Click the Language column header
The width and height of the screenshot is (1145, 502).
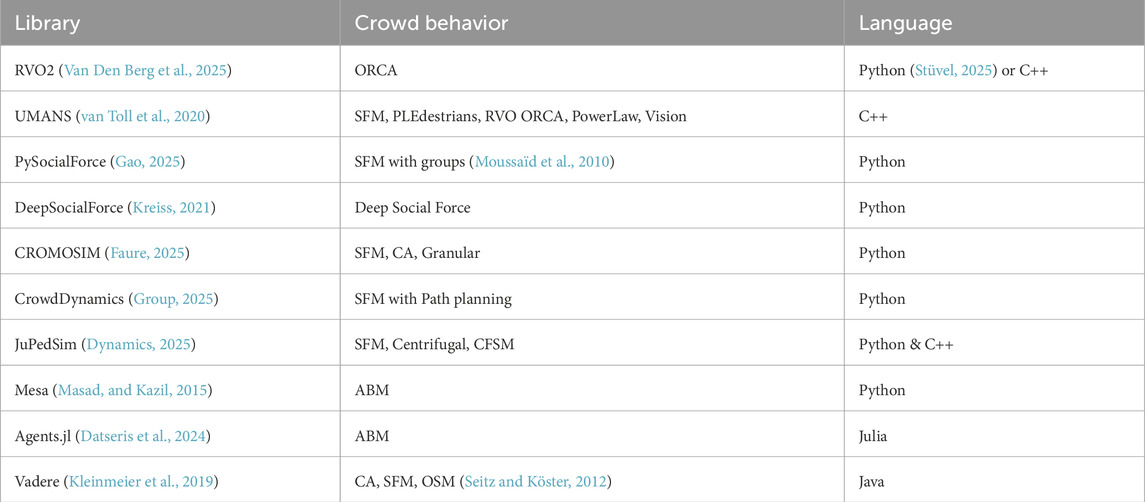tap(905, 22)
